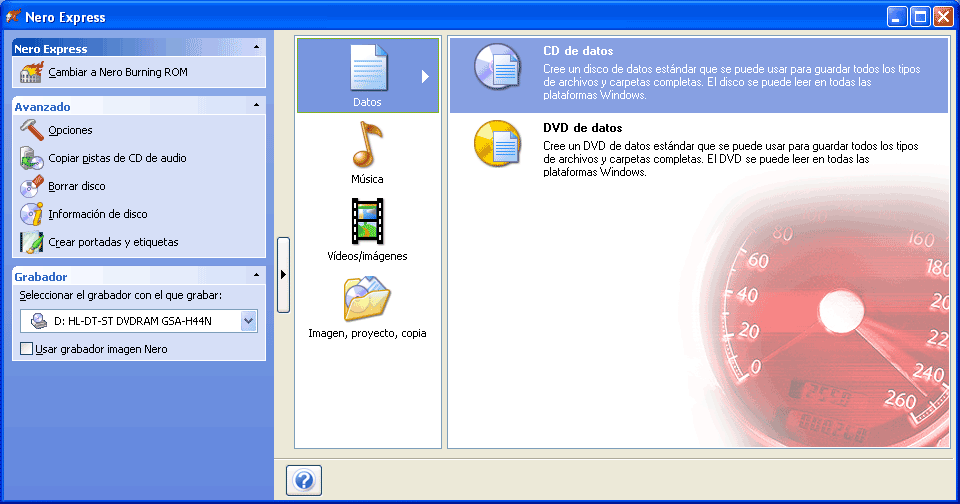Click the DVD de datos disc icon

[x=497, y=144]
